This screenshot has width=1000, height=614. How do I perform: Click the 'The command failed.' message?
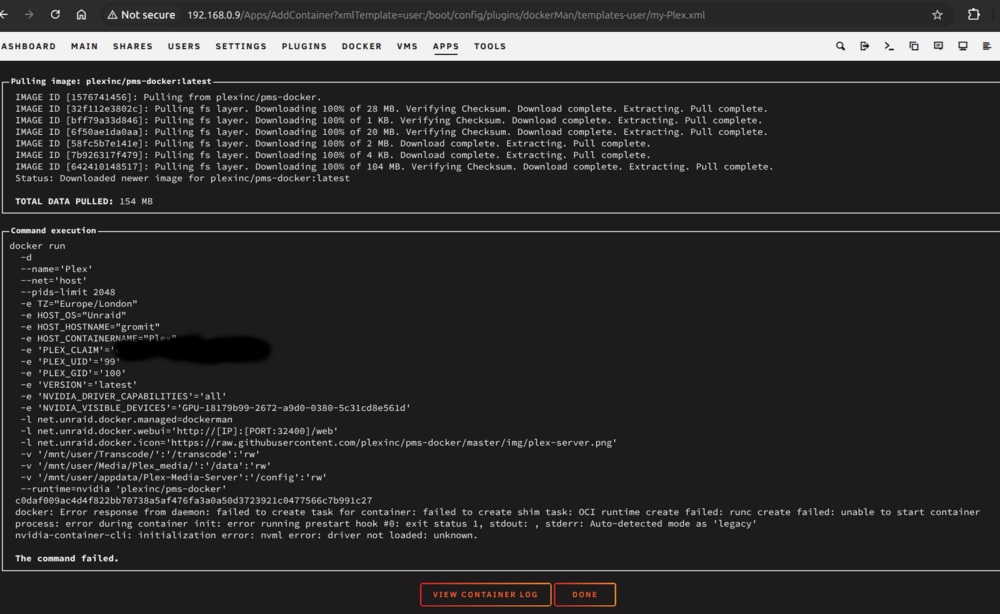click(67, 559)
